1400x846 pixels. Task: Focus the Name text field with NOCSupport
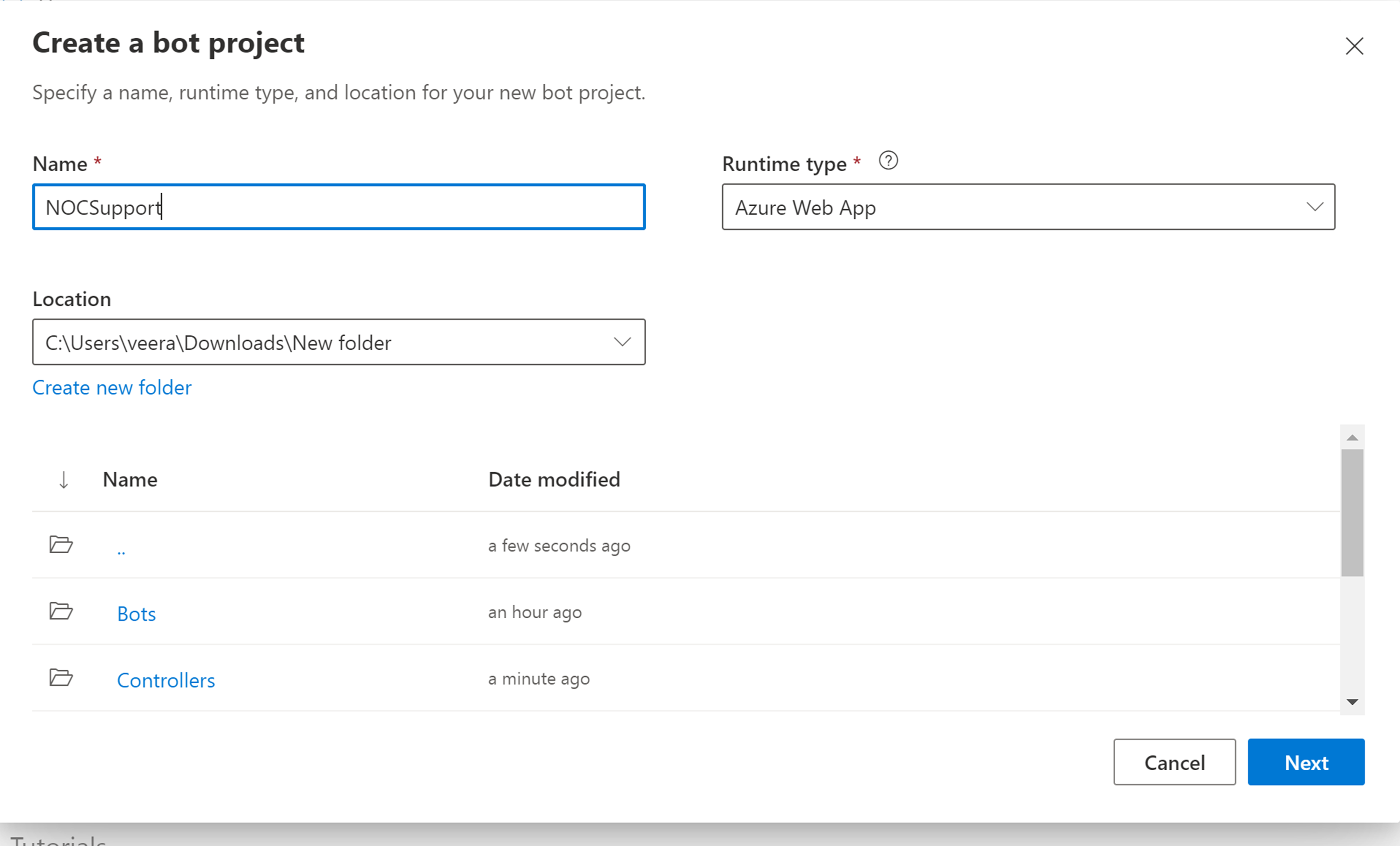[x=339, y=207]
